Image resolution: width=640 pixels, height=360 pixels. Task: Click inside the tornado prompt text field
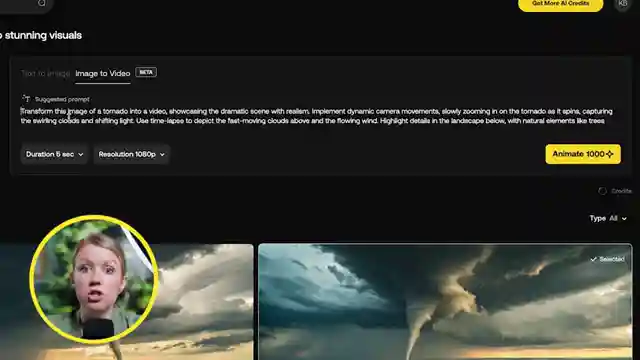click(x=317, y=116)
